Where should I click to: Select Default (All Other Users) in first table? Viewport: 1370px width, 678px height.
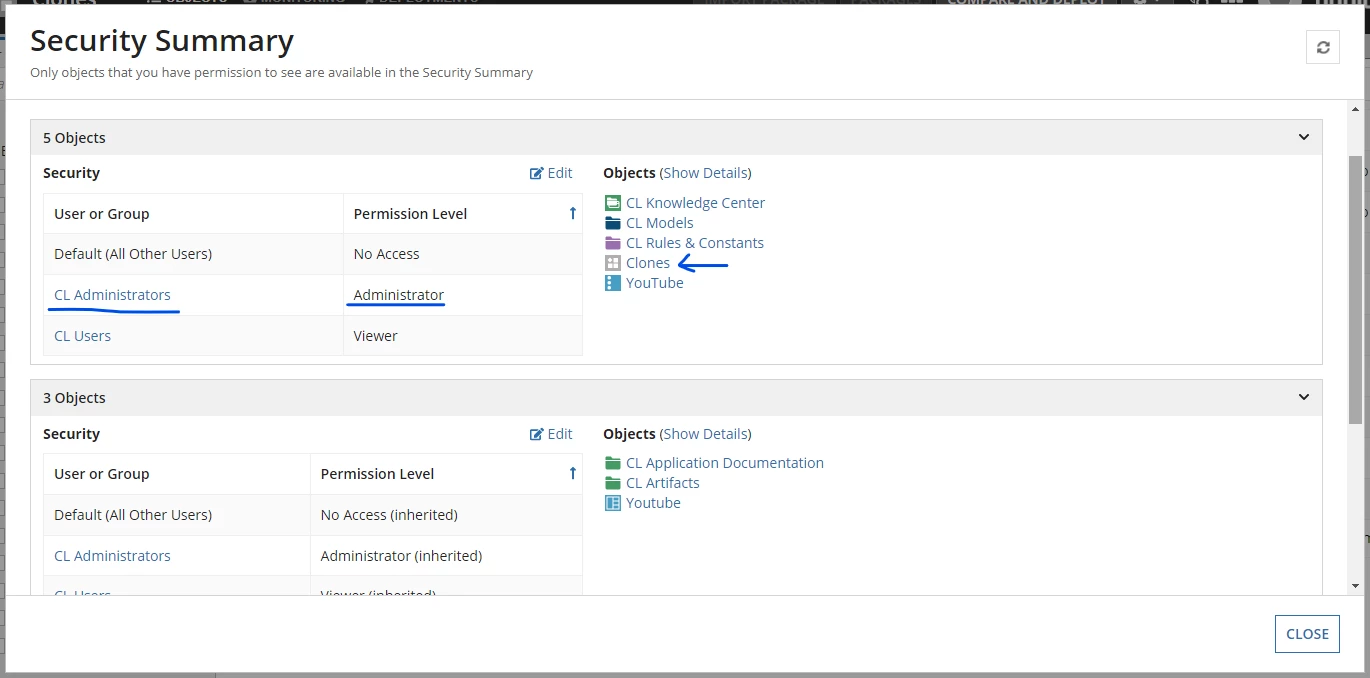click(x=133, y=254)
